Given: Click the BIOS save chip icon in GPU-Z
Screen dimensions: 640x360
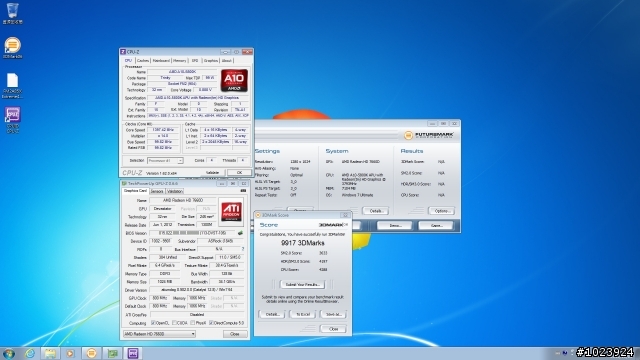Looking at the screenshot, I should tap(240, 233).
